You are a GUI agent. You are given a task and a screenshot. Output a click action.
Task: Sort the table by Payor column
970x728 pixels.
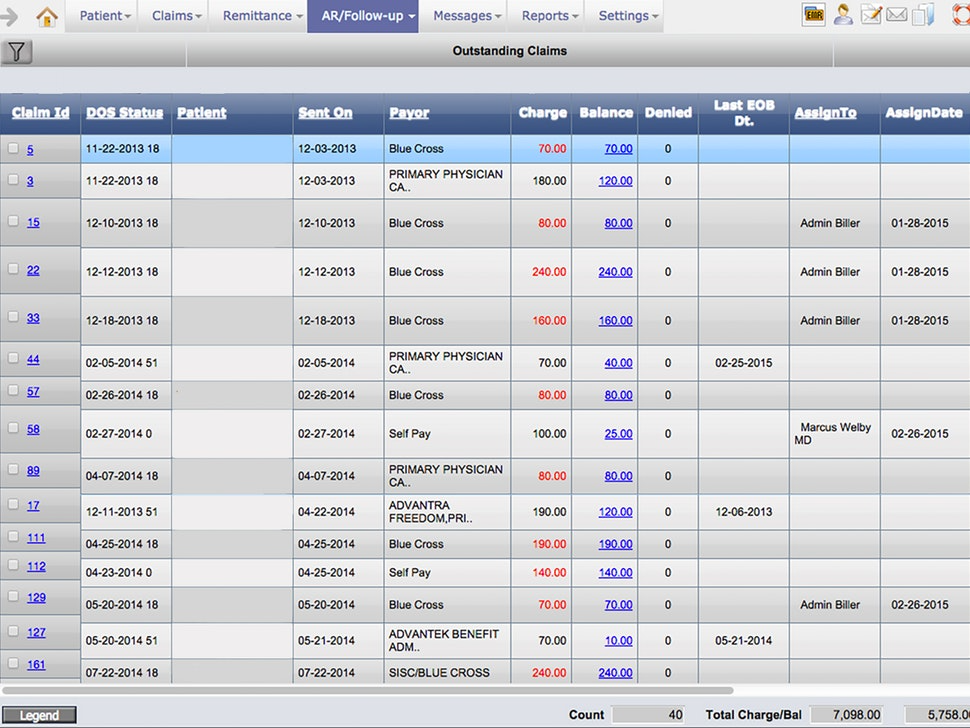point(409,113)
